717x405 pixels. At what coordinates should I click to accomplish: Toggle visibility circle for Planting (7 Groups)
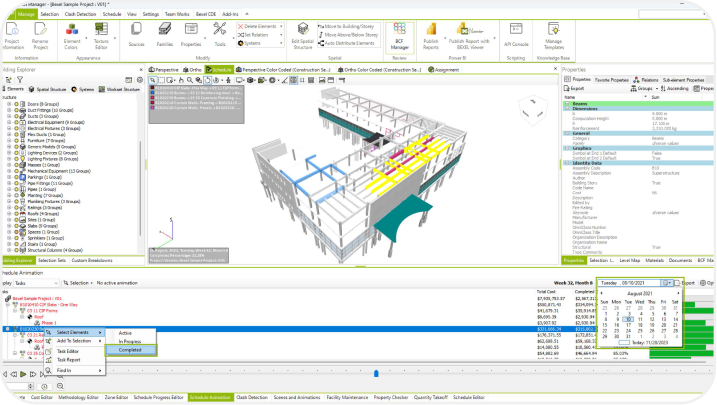[16, 195]
